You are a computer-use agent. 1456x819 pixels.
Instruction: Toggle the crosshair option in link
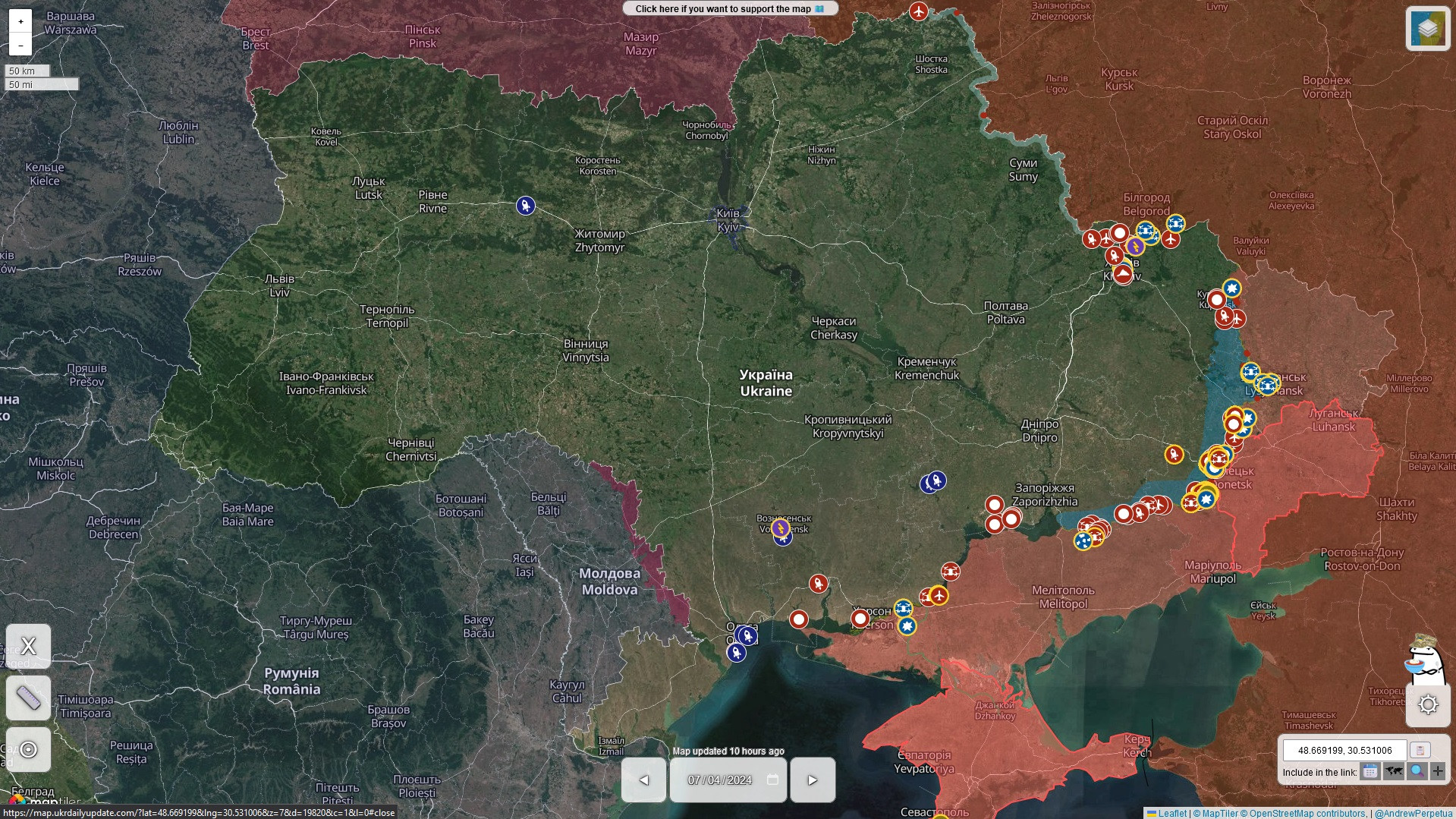[1438, 772]
